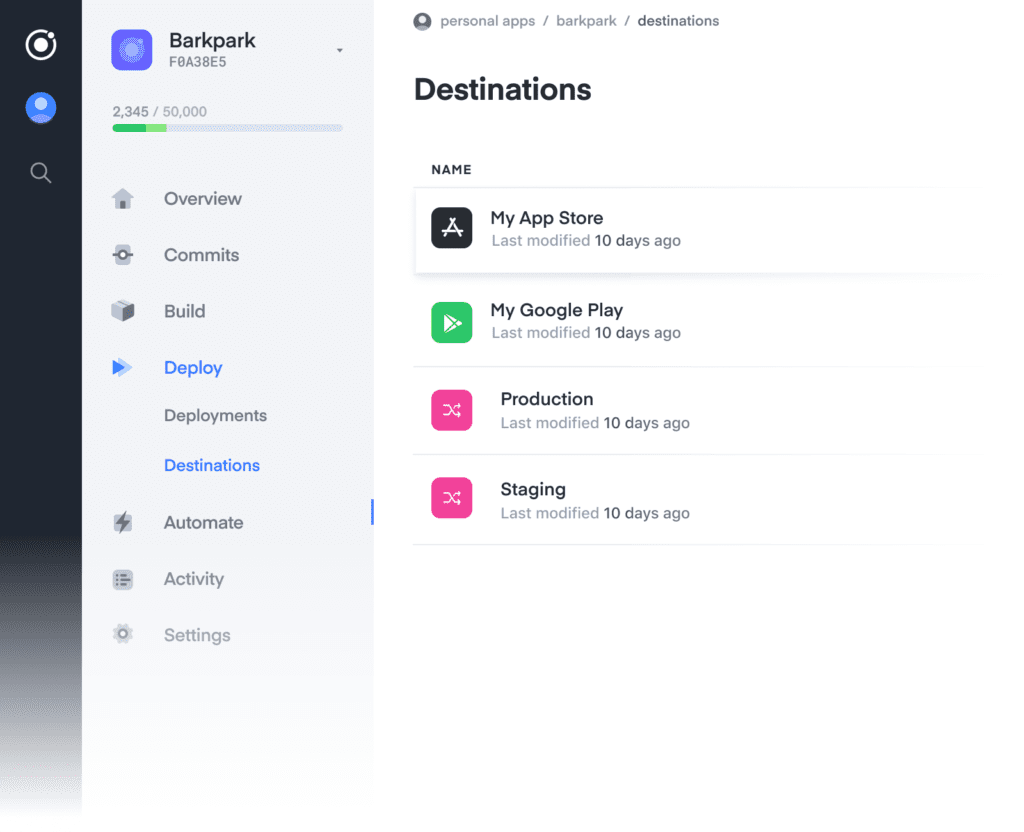Select Destinations in the Deploy section
The width and height of the screenshot is (1024, 832).
click(x=211, y=465)
